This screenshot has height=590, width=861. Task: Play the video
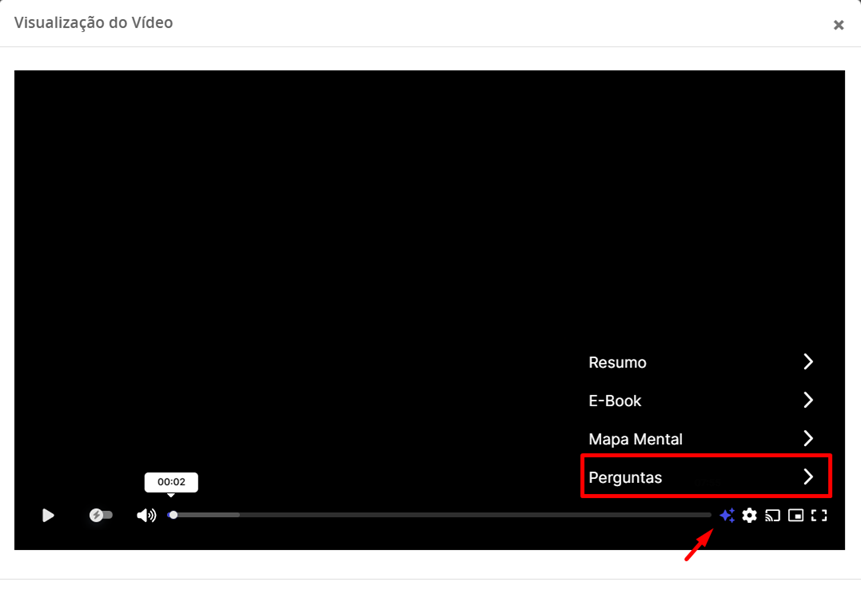[48, 515]
